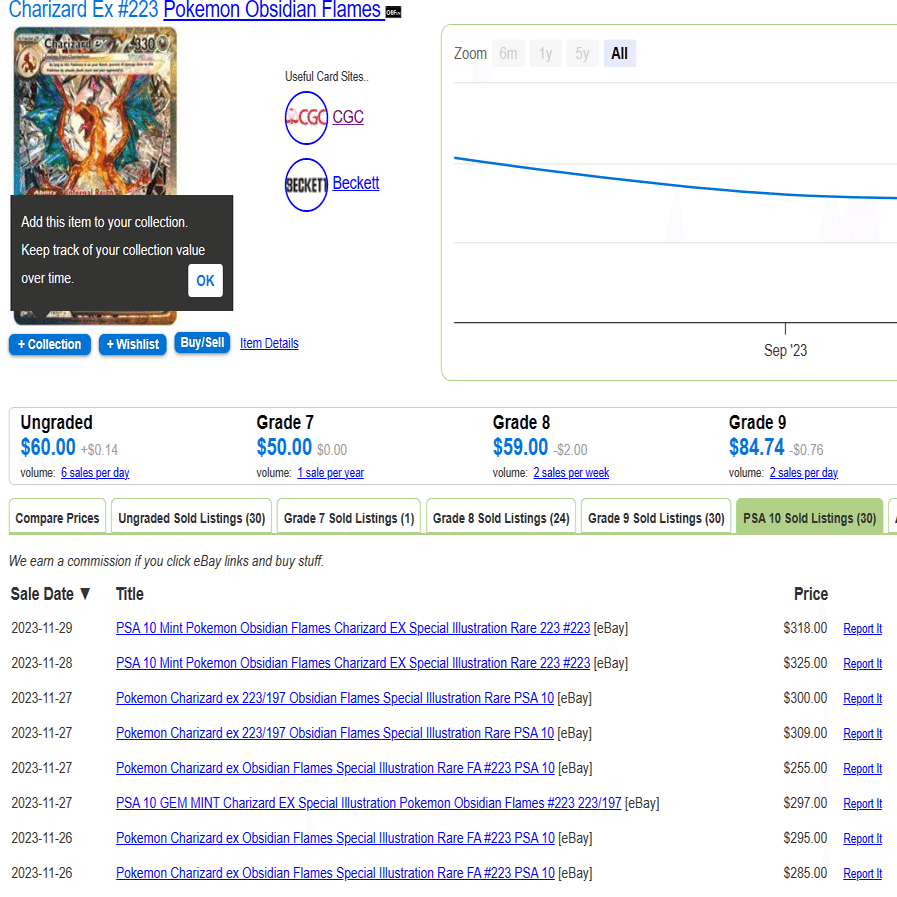Switch to Grade 7 Sold Listings (1) tab
The height and width of the screenshot is (897, 897).
pyautogui.click(x=349, y=518)
